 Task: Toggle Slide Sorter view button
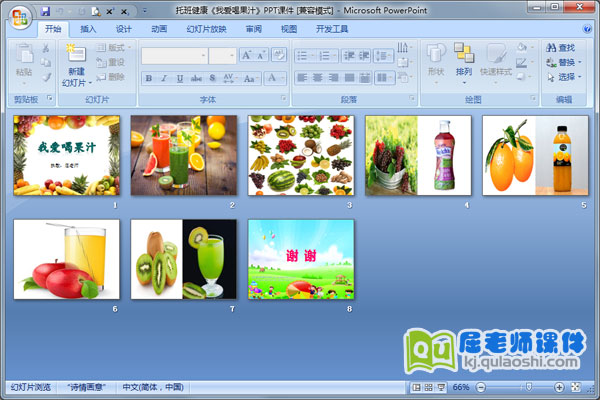pyautogui.click(x=428, y=387)
